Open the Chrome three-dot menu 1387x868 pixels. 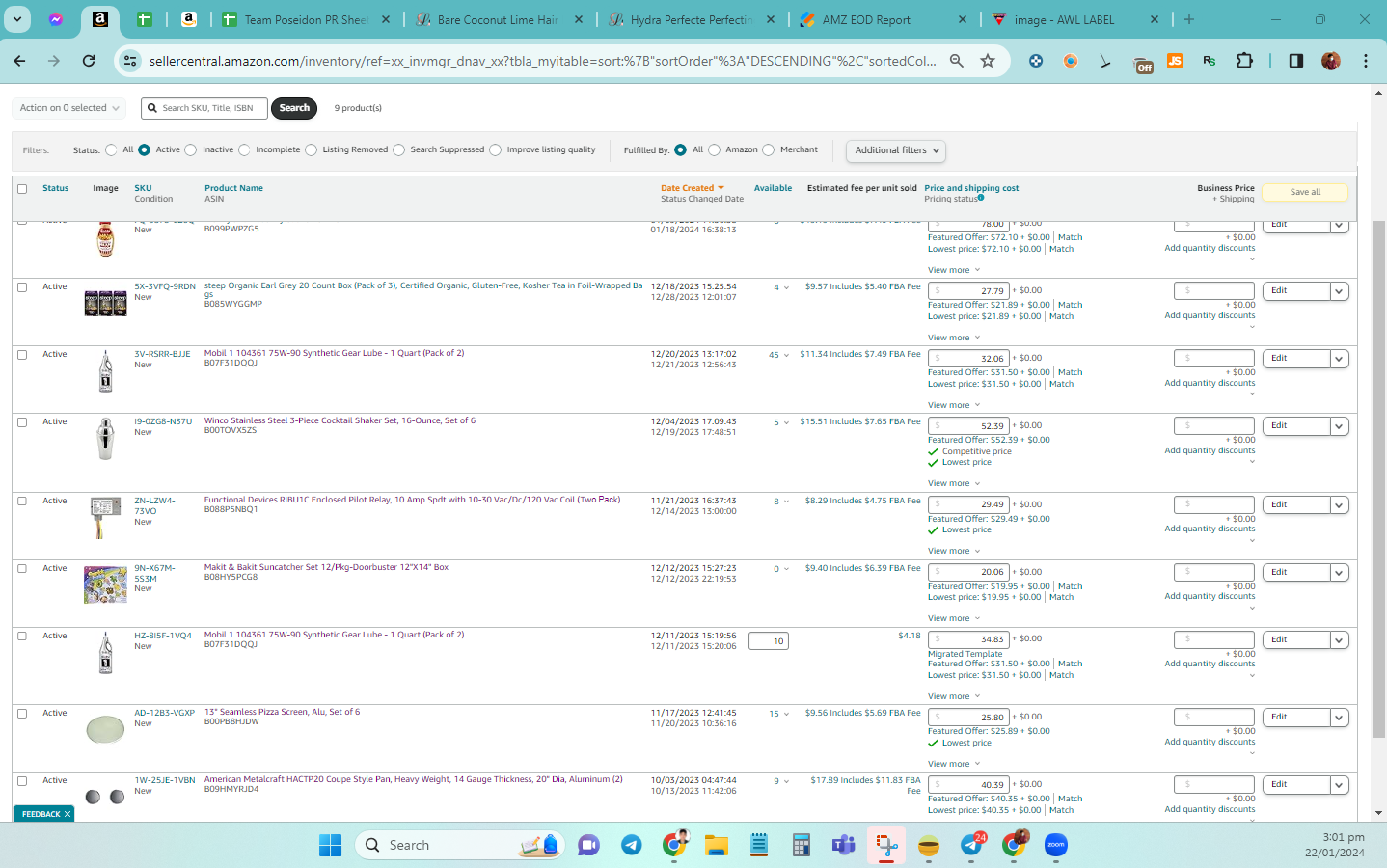[x=1366, y=61]
